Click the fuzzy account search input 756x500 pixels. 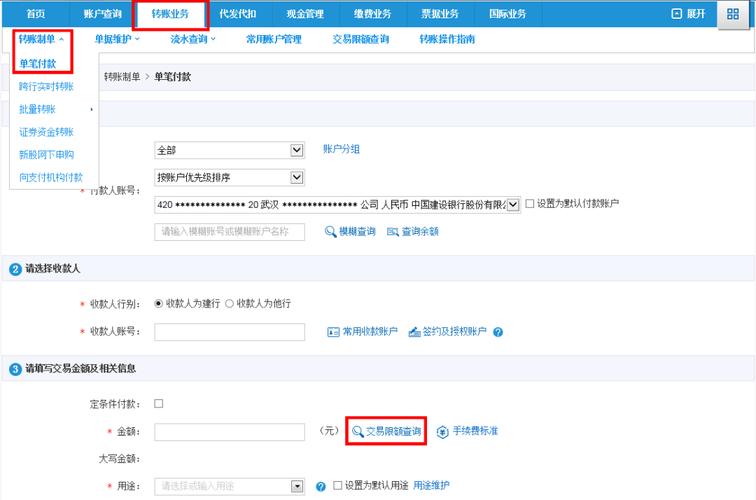[230, 231]
